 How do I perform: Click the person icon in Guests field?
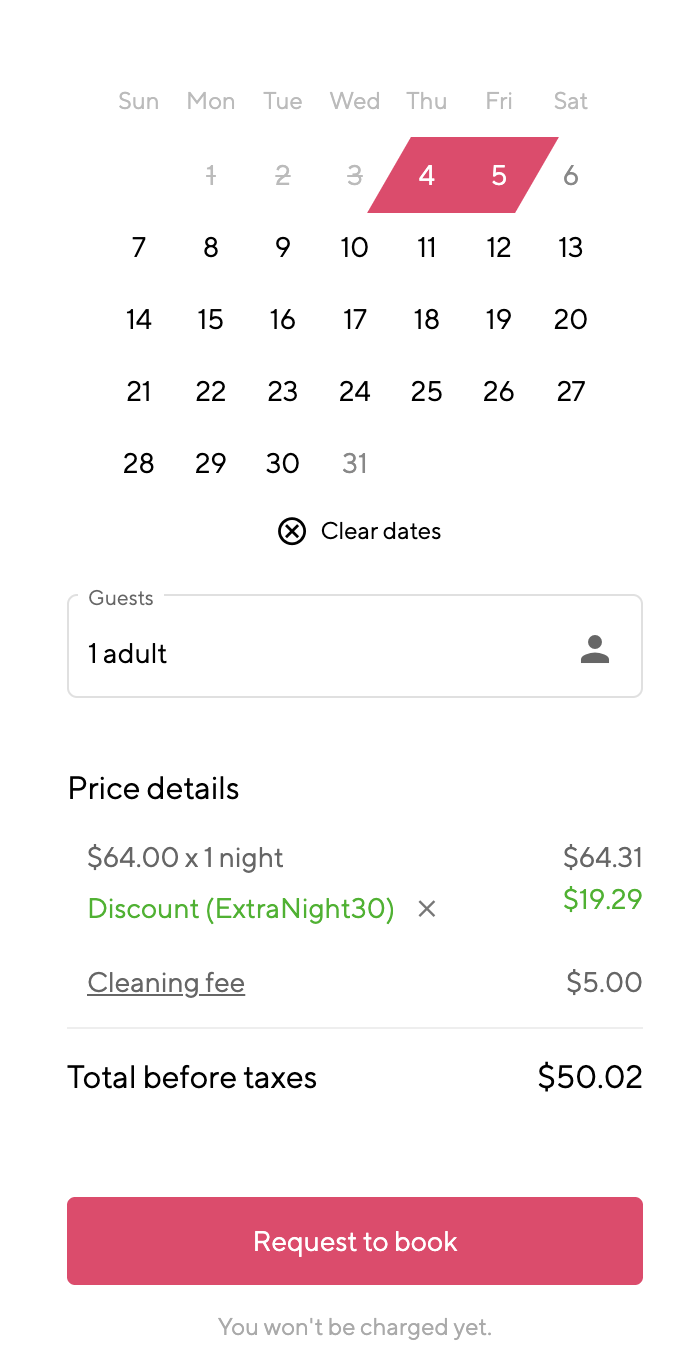[595, 649]
